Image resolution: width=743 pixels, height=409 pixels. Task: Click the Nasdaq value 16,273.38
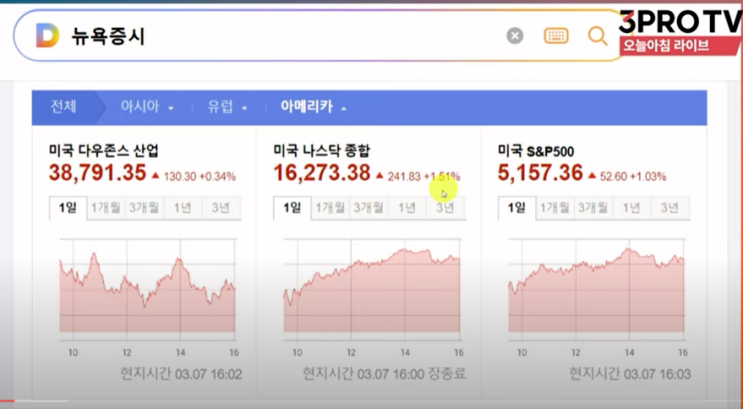point(322,173)
